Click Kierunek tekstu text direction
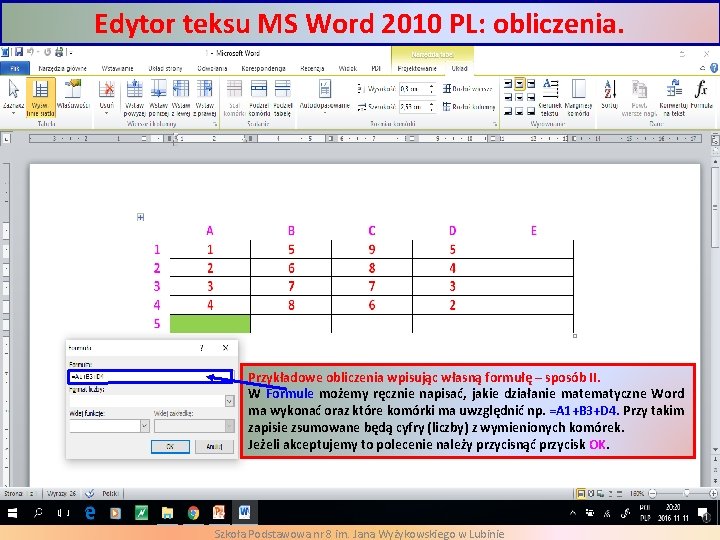This screenshot has width=720, height=540. point(550,97)
